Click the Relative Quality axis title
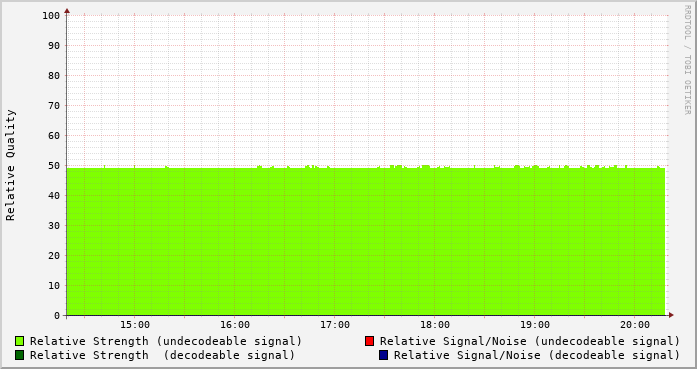The image size is (697, 369). point(10,165)
